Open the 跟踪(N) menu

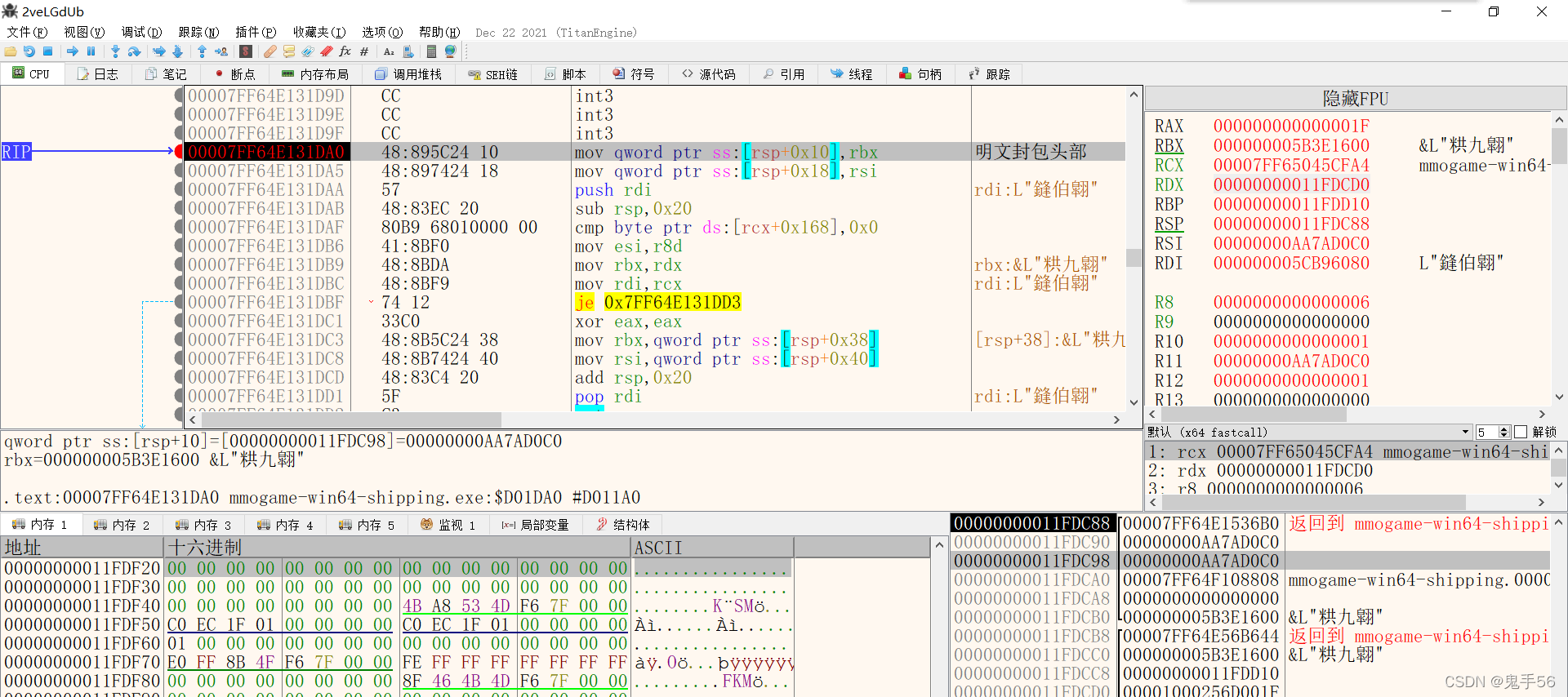[198, 32]
